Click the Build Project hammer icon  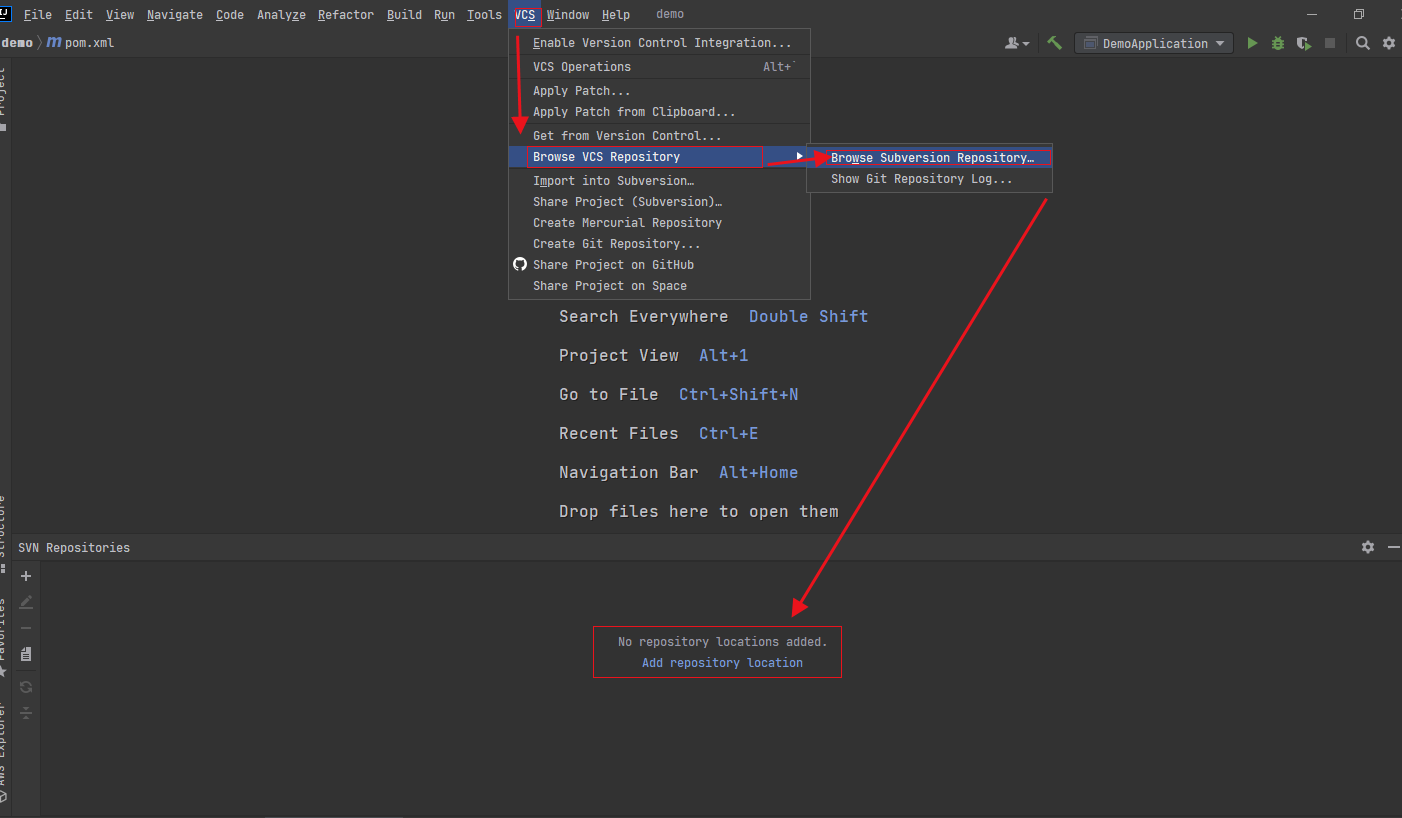[x=1054, y=43]
